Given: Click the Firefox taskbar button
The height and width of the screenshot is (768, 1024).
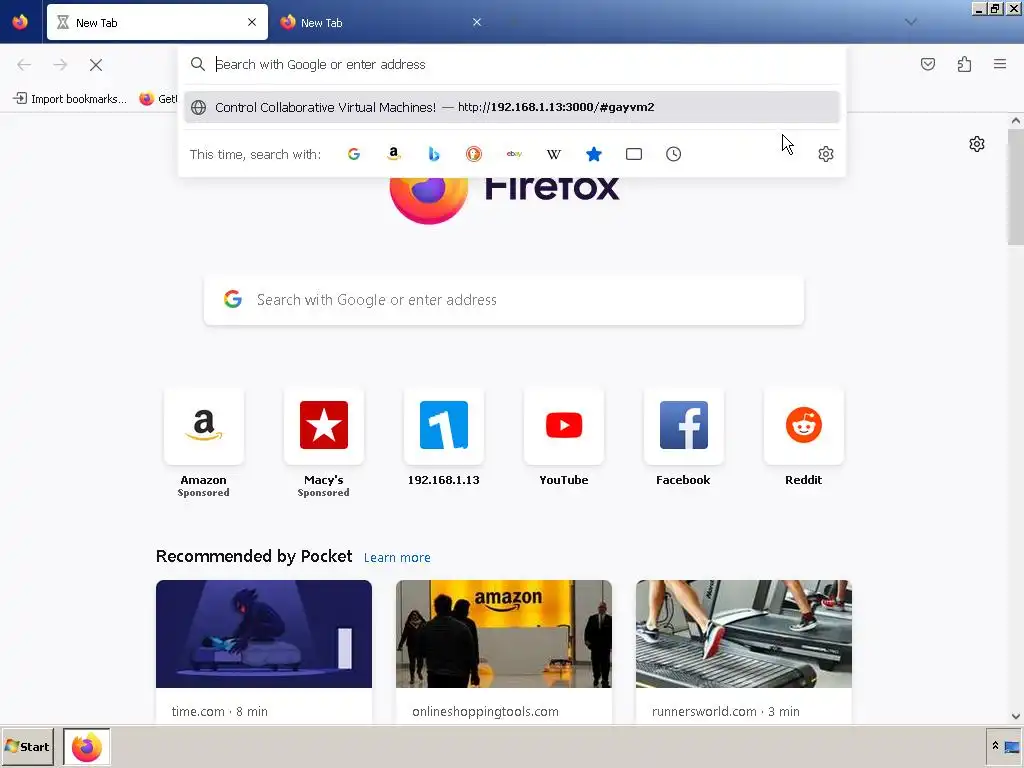Looking at the screenshot, I should [86, 746].
